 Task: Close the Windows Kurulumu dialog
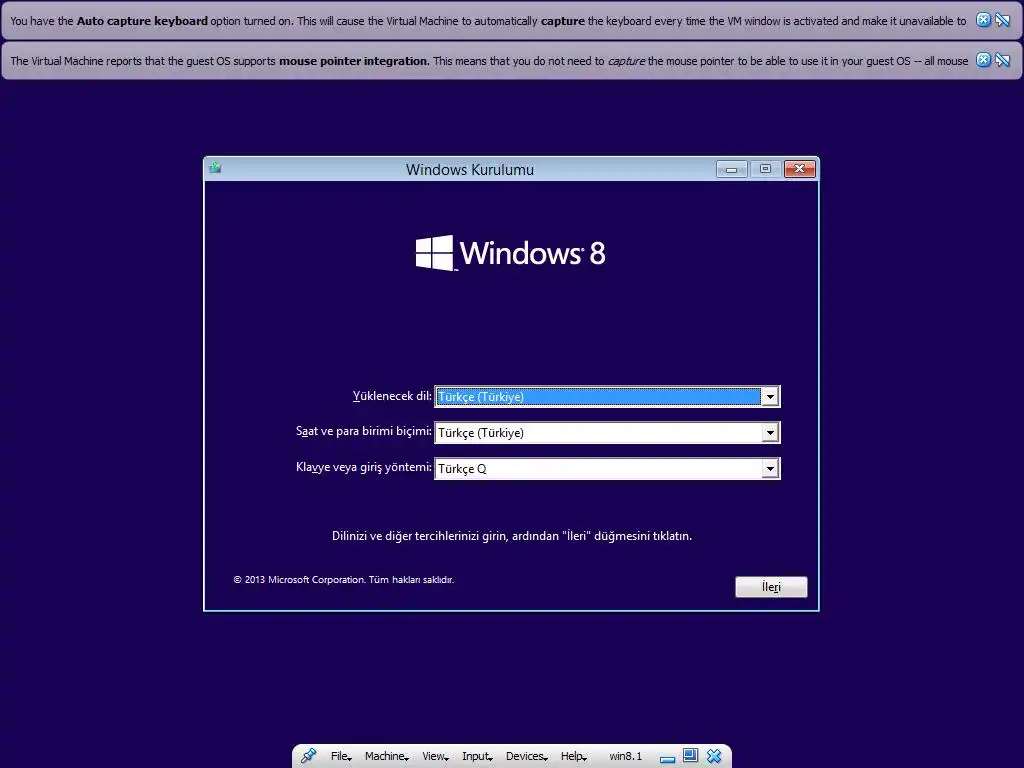(799, 169)
